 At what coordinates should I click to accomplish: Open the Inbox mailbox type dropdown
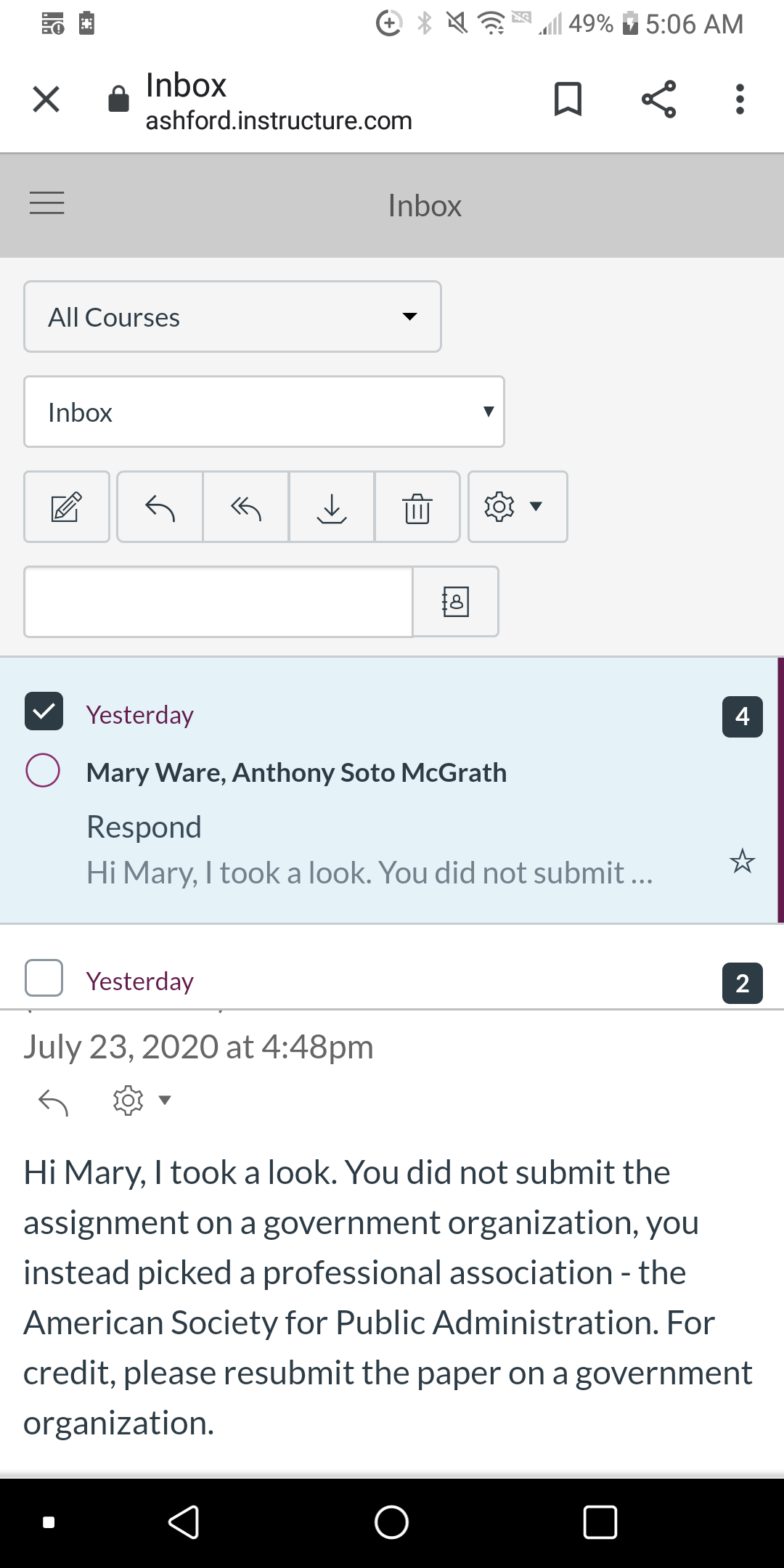[x=264, y=412]
